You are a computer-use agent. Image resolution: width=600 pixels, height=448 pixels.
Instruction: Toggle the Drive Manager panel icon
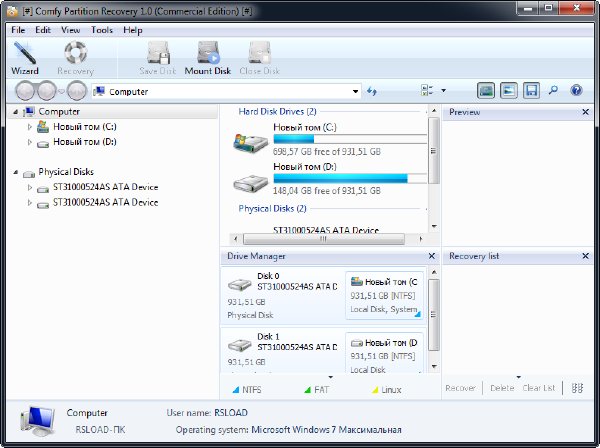(486, 91)
